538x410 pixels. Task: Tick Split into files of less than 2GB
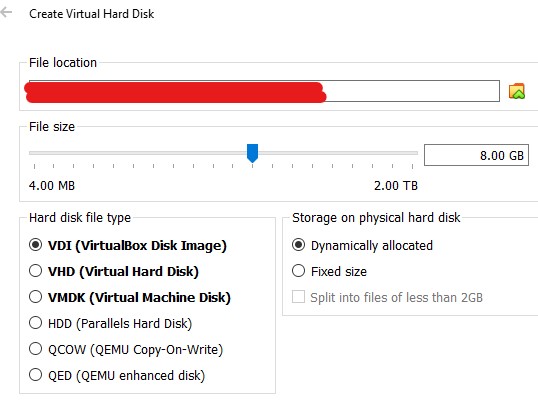[x=298, y=297]
